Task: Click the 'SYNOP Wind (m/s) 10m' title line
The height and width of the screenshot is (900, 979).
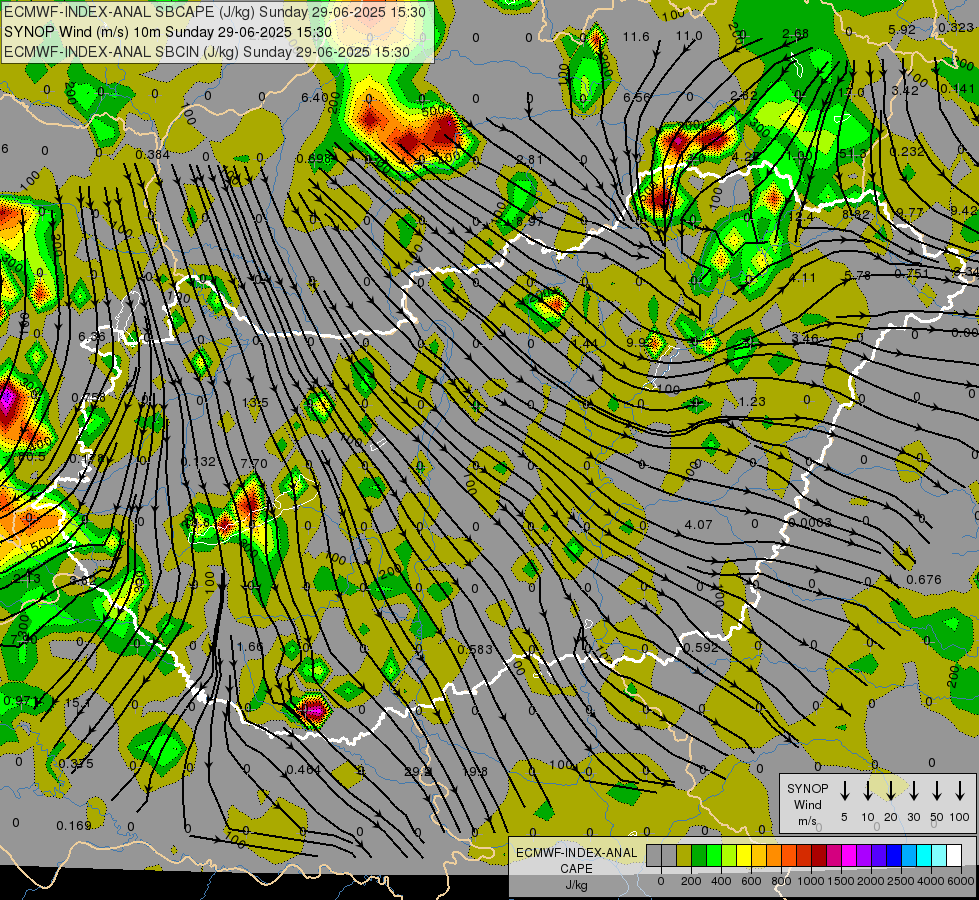Action: 168,32
